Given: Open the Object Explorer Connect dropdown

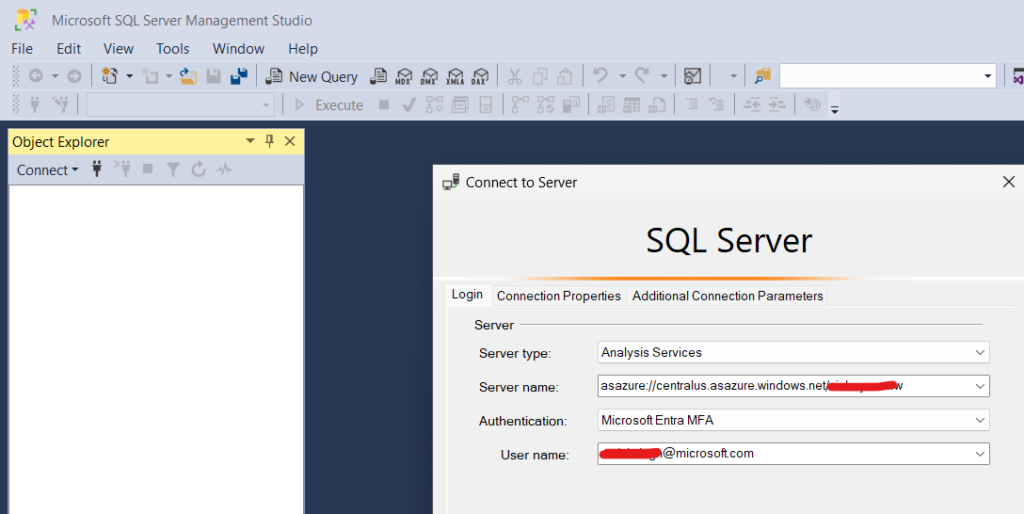Looking at the screenshot, I should pyautogui.click(x=47, y=170).
